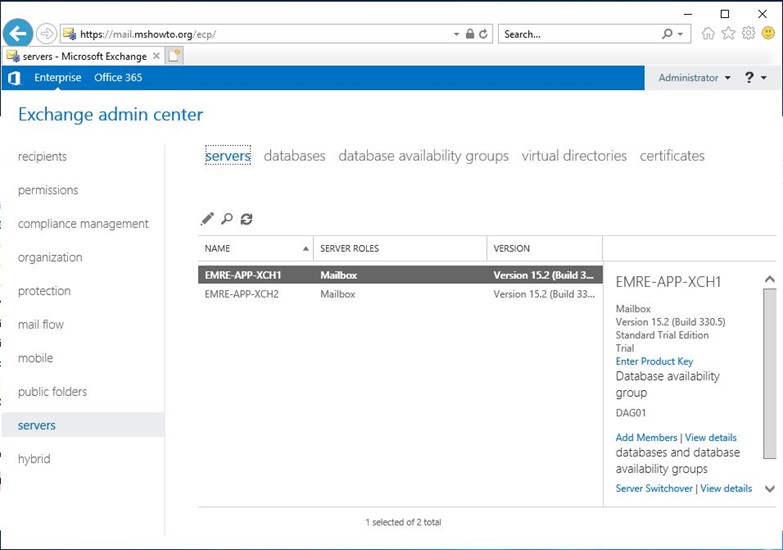Click View details next to Server Switchover
The width and height of the screenshot is (783, 550).
coord(726,489)
